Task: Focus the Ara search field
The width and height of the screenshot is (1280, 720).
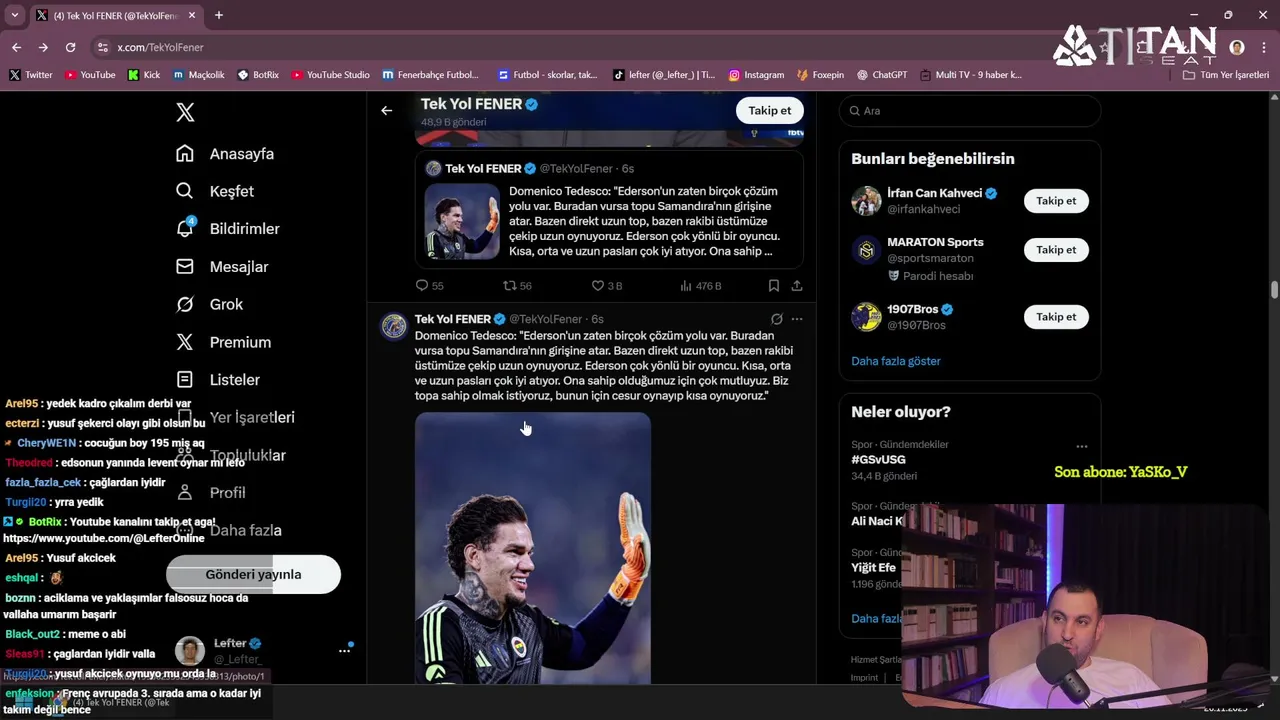Action: coord(969,111)
